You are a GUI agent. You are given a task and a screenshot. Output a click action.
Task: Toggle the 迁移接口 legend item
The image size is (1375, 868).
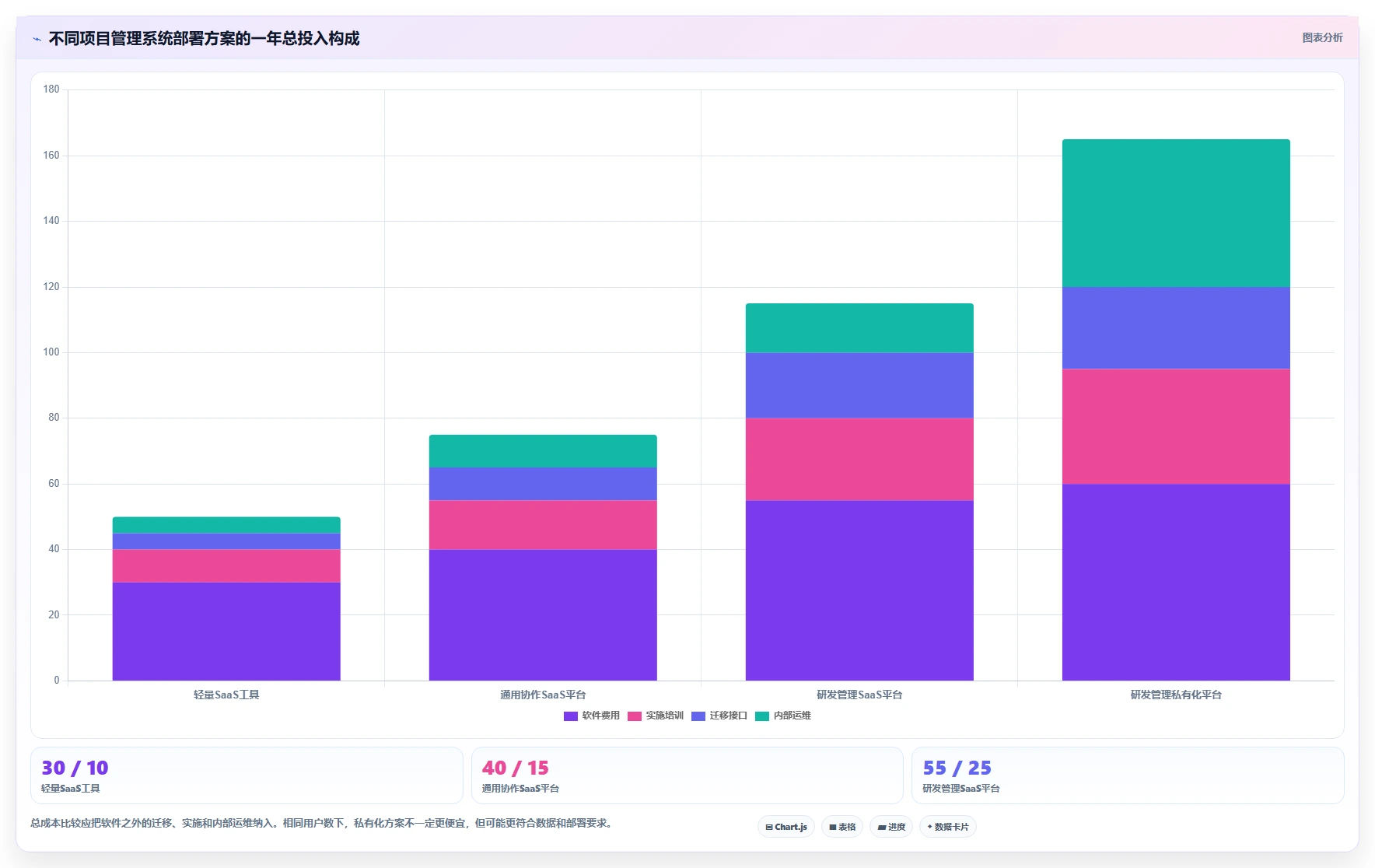point(719,716)
